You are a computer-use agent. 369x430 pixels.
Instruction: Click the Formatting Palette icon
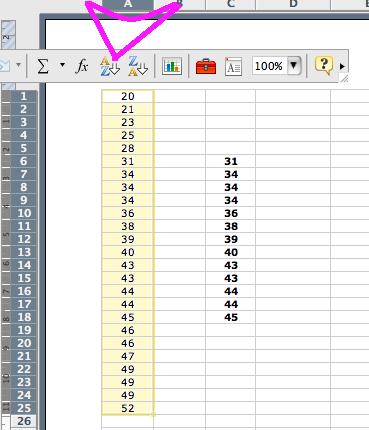pos(233,66)
